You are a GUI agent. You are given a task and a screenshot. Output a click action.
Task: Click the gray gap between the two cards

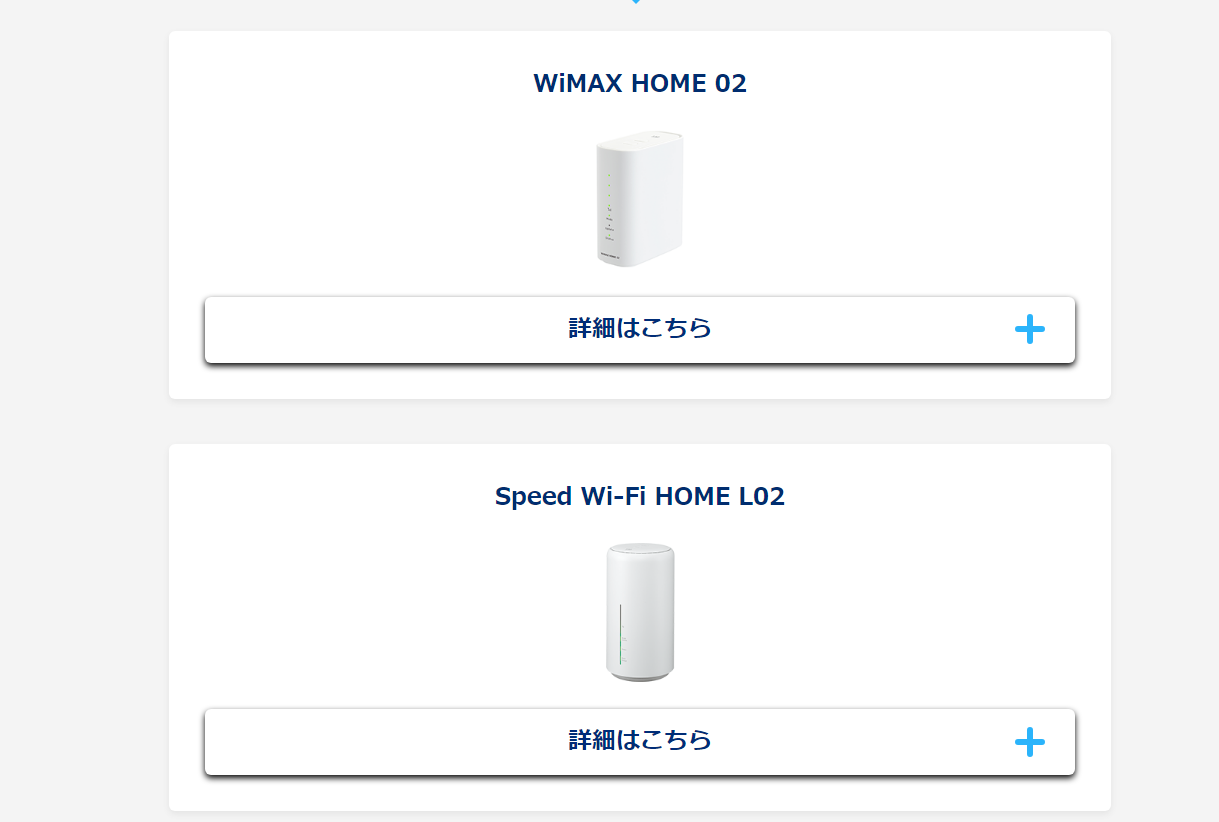coord(640,421)
